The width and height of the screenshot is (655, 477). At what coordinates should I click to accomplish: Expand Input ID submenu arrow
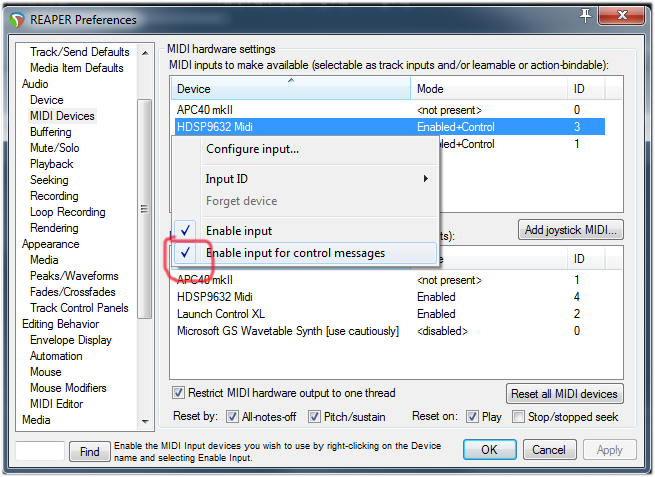click(x=426, y=179)
